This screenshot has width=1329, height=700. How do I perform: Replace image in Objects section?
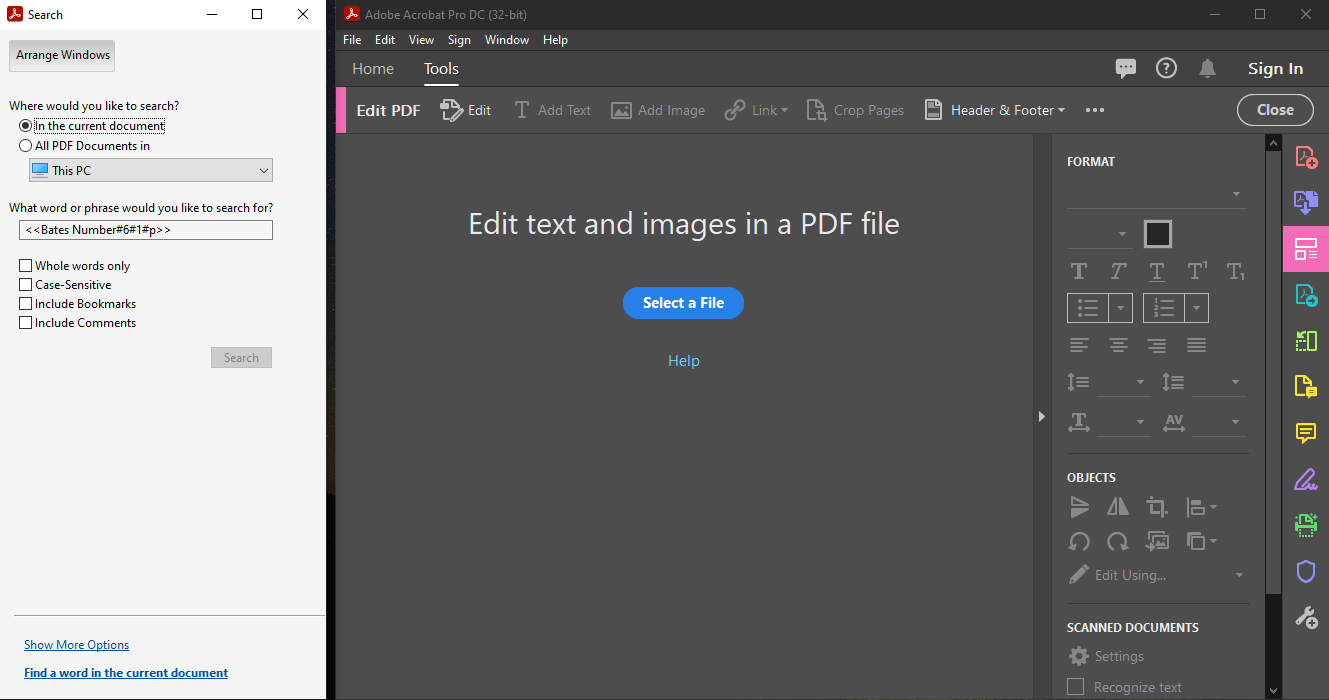click(x=1157, y=542)
